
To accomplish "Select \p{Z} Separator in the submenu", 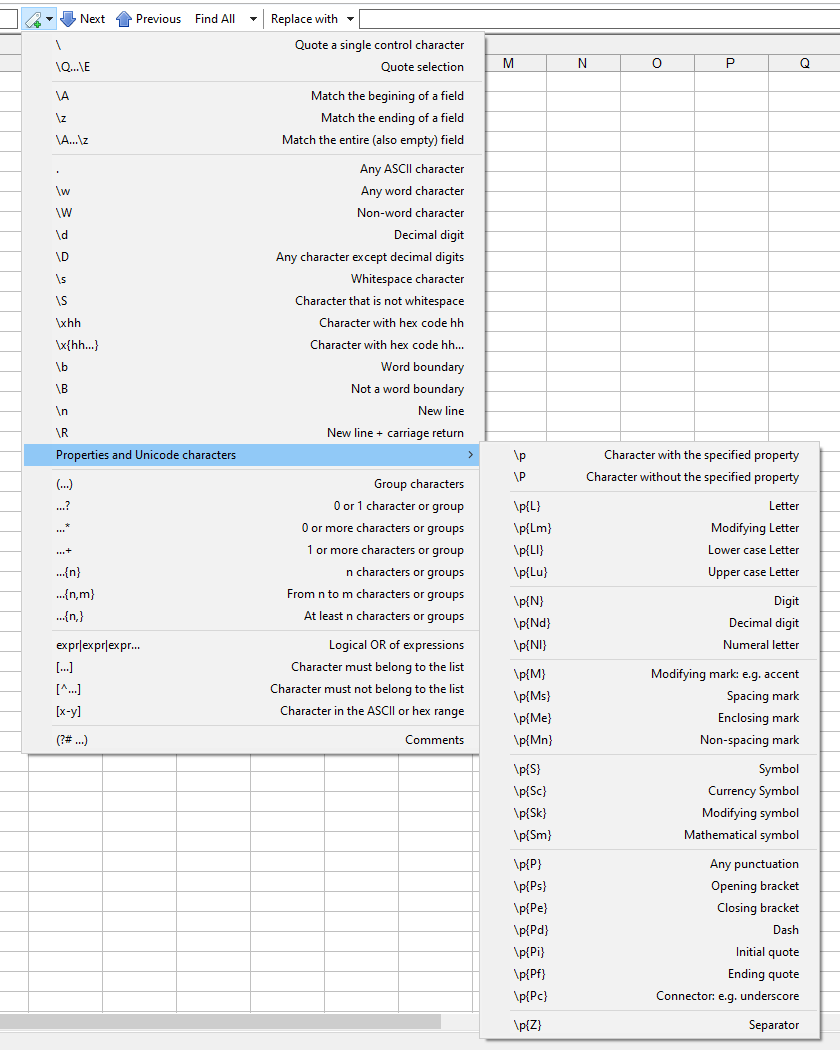I will pos(656,1025).
